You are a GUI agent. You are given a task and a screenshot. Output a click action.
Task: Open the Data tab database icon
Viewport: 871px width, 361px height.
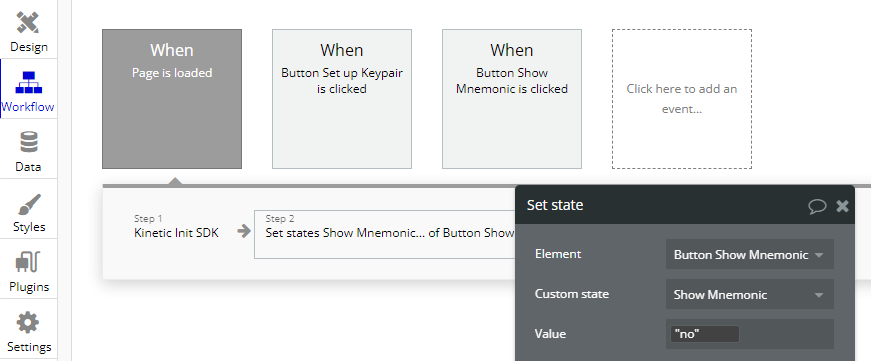pyautogui.click(x=28, y=142)
